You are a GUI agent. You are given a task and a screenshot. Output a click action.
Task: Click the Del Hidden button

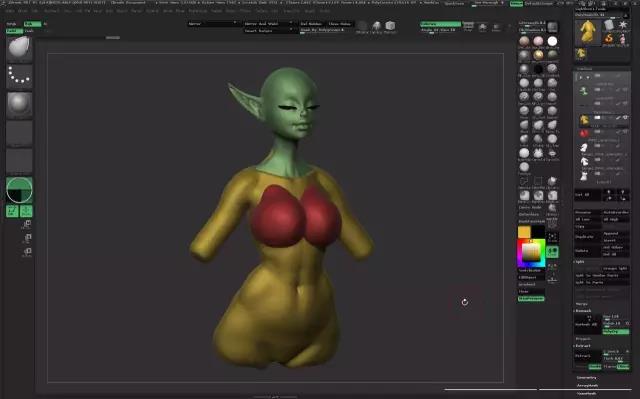point(312,24)
